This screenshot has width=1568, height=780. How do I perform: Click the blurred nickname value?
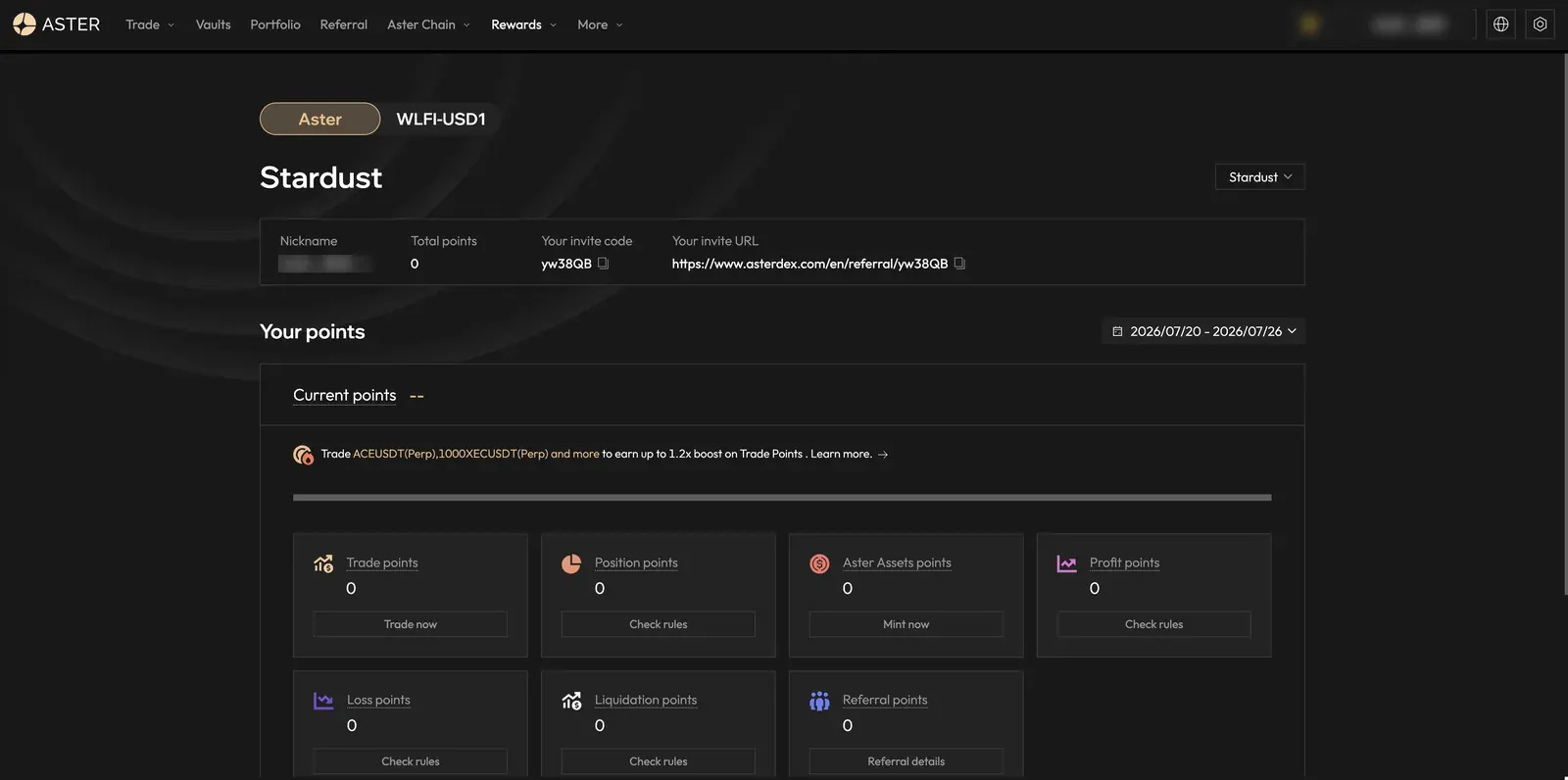click(x=324, y=264)
